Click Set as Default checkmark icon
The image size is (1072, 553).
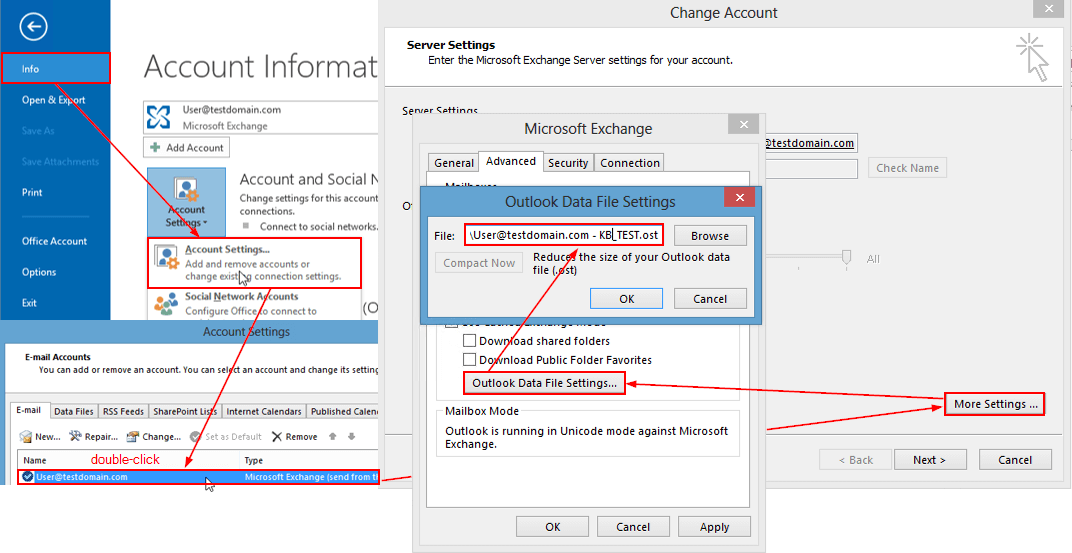[x=194, y=436]
